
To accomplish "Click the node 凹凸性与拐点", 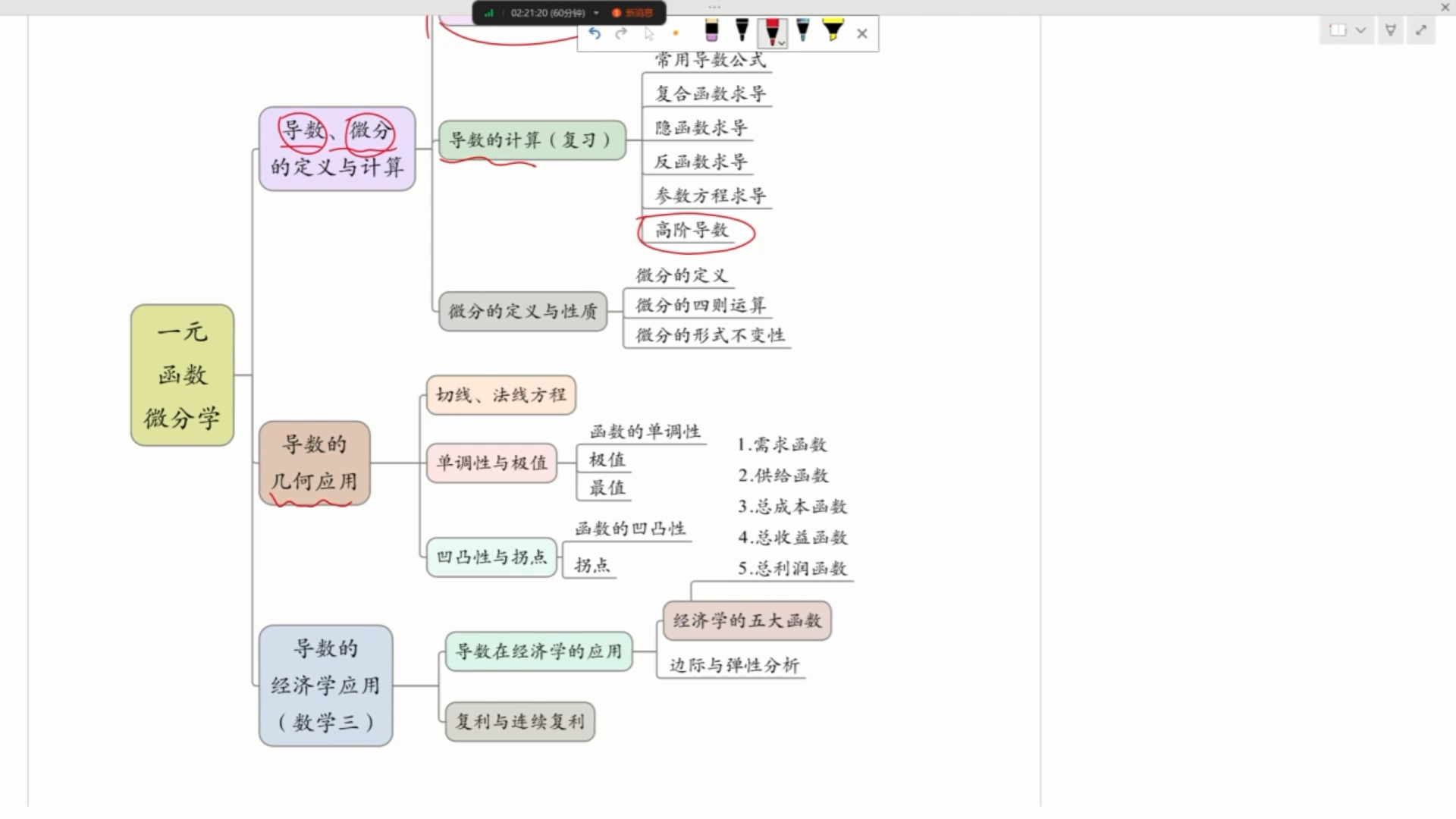I will point(491,557).
